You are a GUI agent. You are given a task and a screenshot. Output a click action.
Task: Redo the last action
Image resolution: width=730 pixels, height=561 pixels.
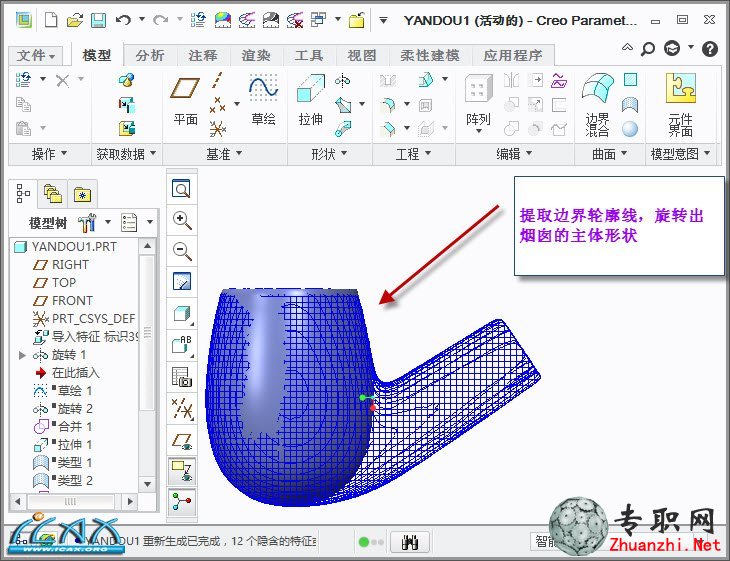click(x=161, y=20)
